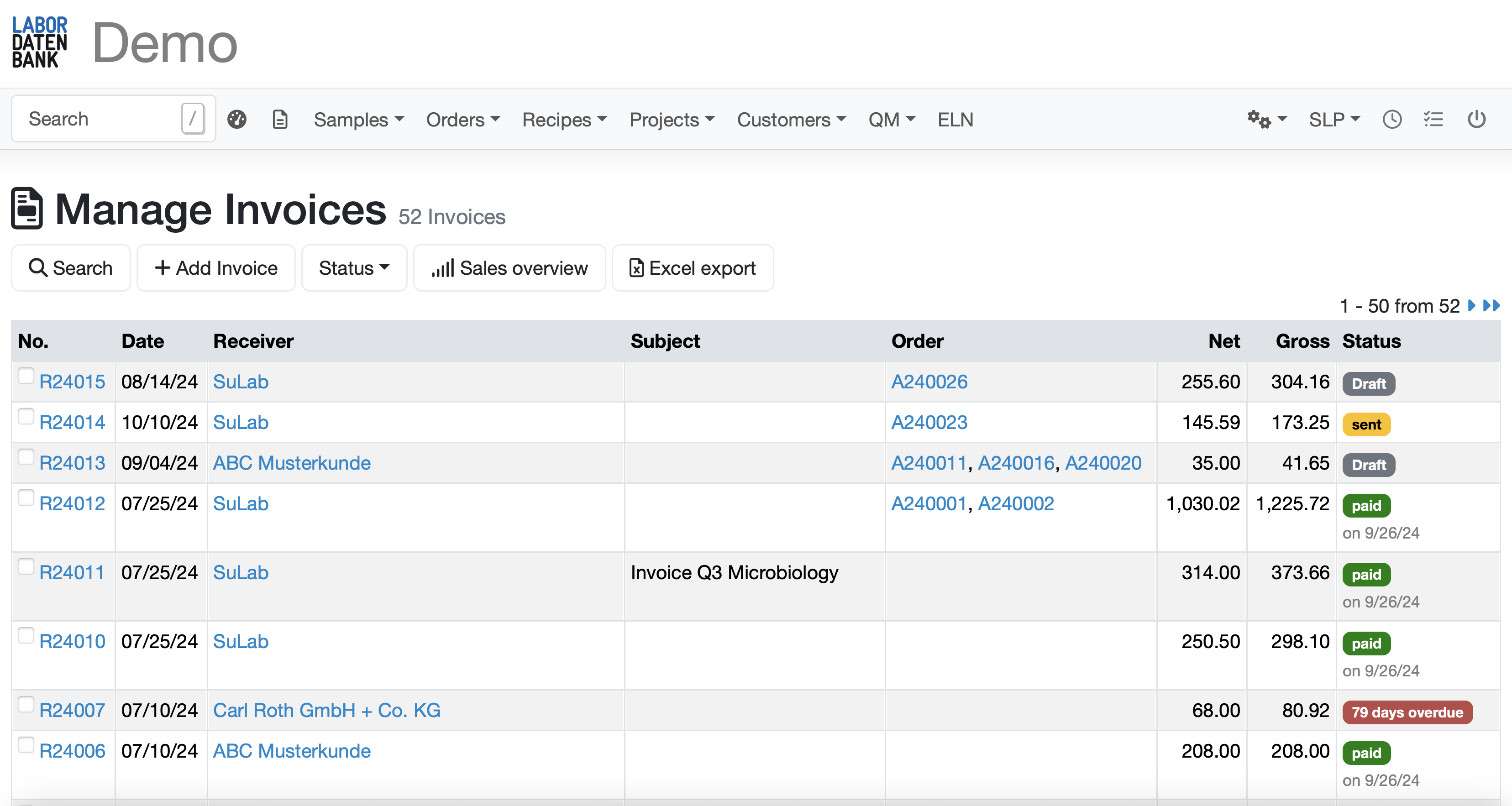Expand the SLP language dropdown
The width and height of the screenshot is (1512, 806).
(1334, 119)
